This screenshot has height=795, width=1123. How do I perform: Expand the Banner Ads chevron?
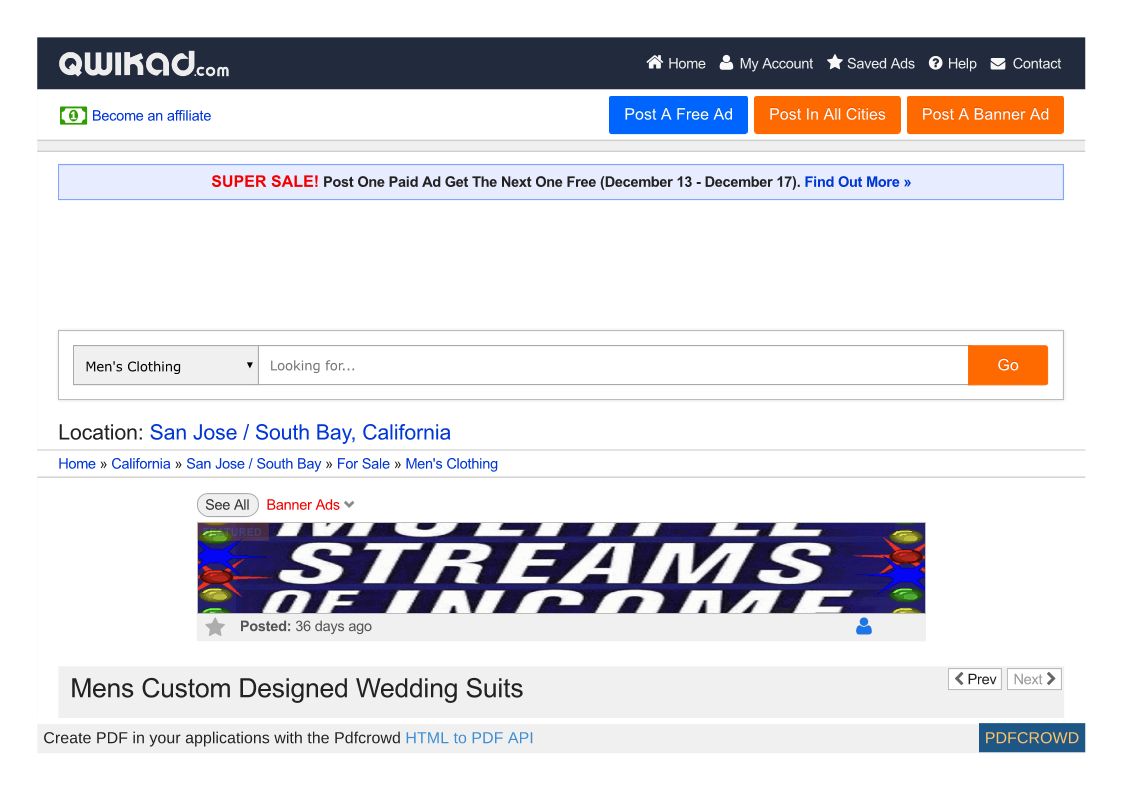349,505
